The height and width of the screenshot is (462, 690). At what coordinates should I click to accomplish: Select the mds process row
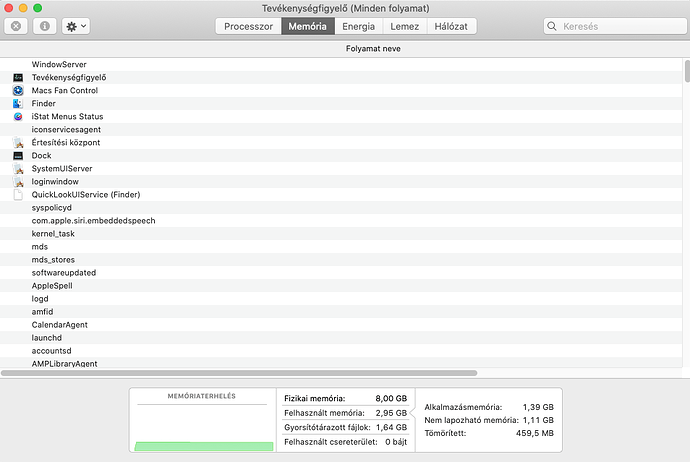341,247
